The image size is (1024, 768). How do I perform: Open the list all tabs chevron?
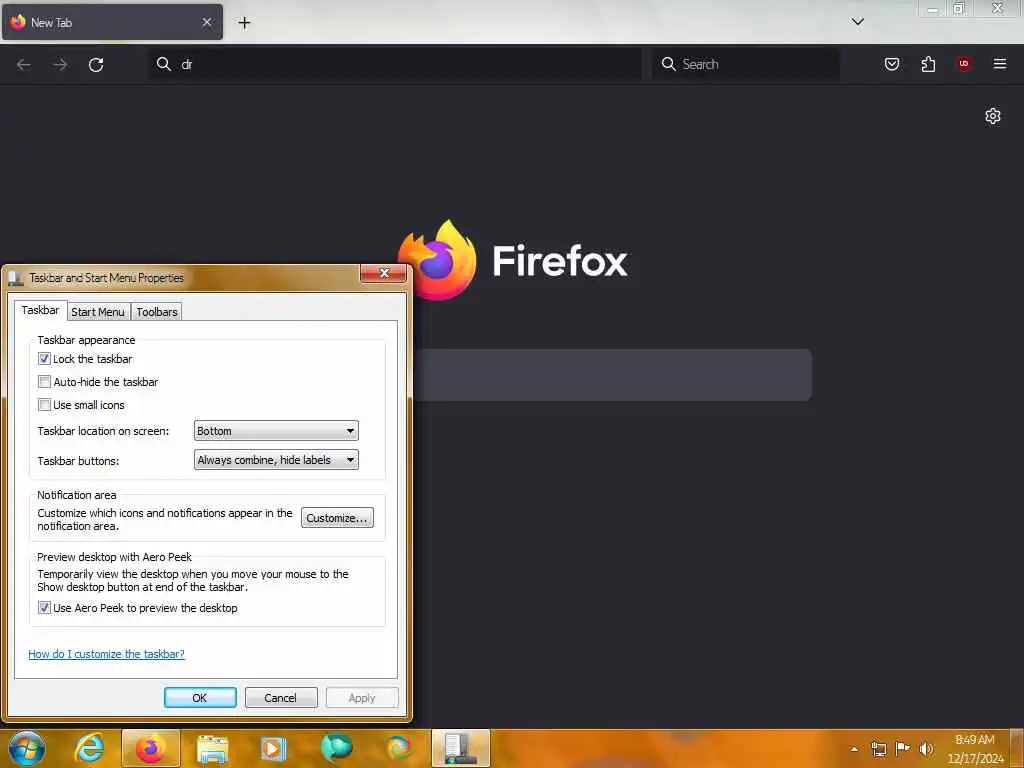tap(858, 22)
